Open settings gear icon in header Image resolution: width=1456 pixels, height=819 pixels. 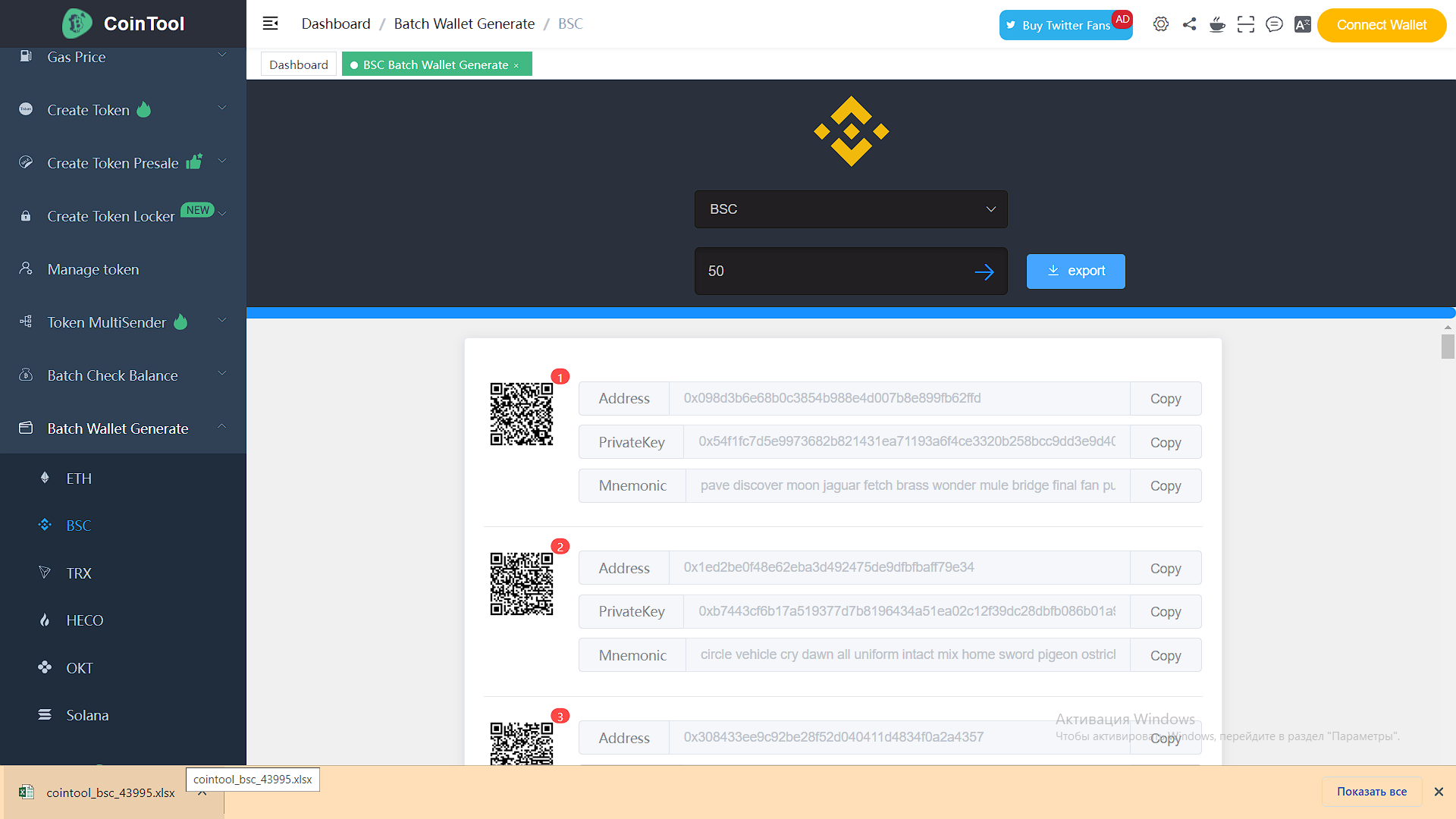click(x=1160, y=24)
